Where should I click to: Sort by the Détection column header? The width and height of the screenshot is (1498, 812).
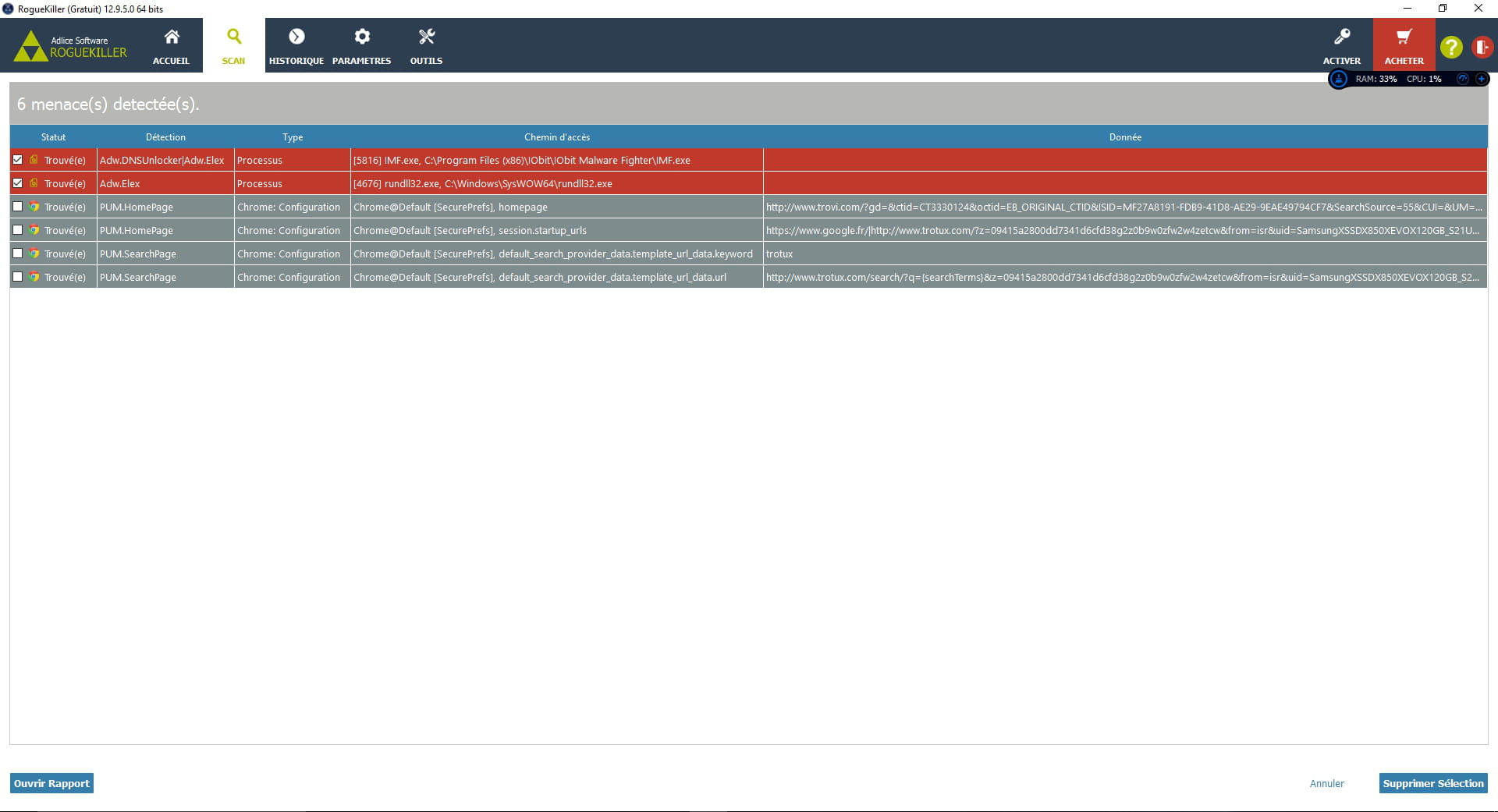pos(165,137)
